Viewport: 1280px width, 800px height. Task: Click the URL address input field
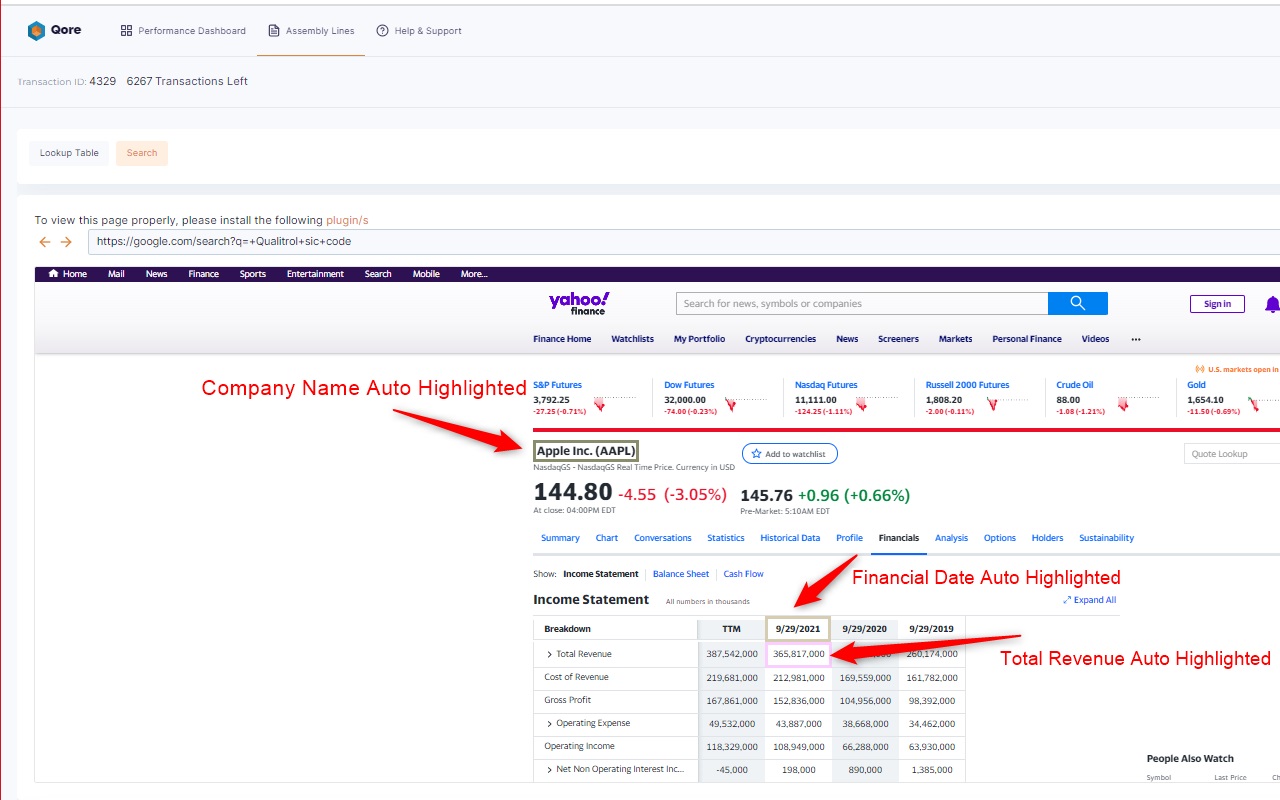click(x=680, y=242)
